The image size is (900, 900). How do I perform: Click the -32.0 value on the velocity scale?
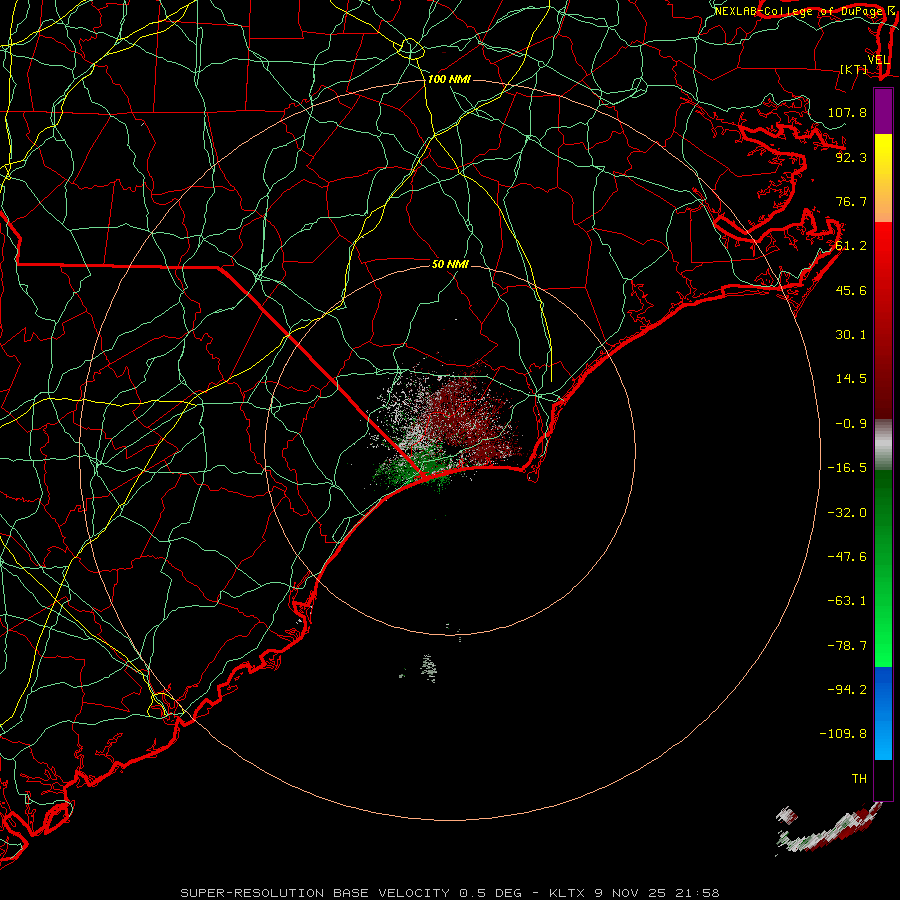(x=847, y=513)
